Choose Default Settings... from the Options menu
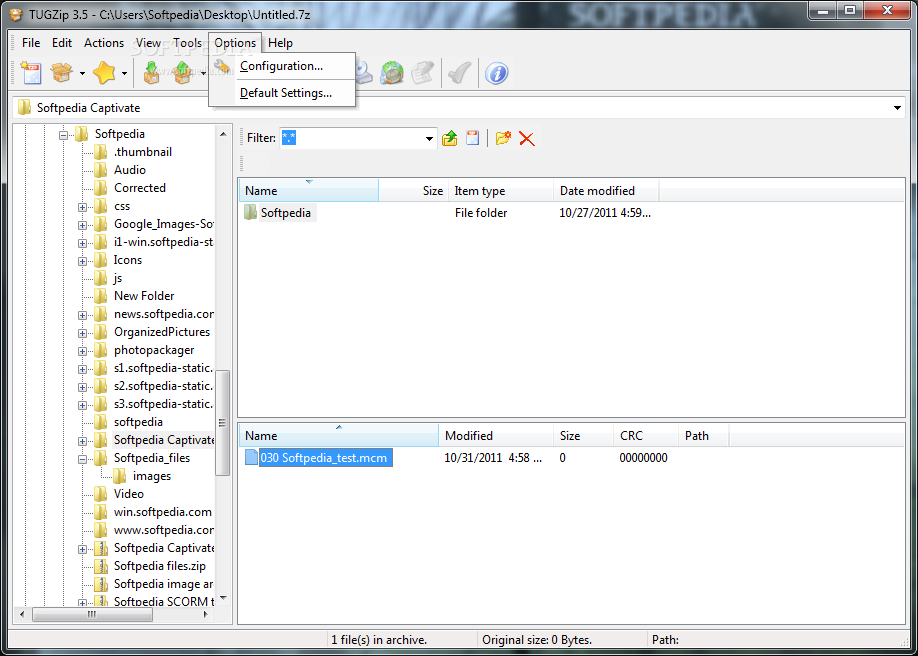 (x=282, y=93)
